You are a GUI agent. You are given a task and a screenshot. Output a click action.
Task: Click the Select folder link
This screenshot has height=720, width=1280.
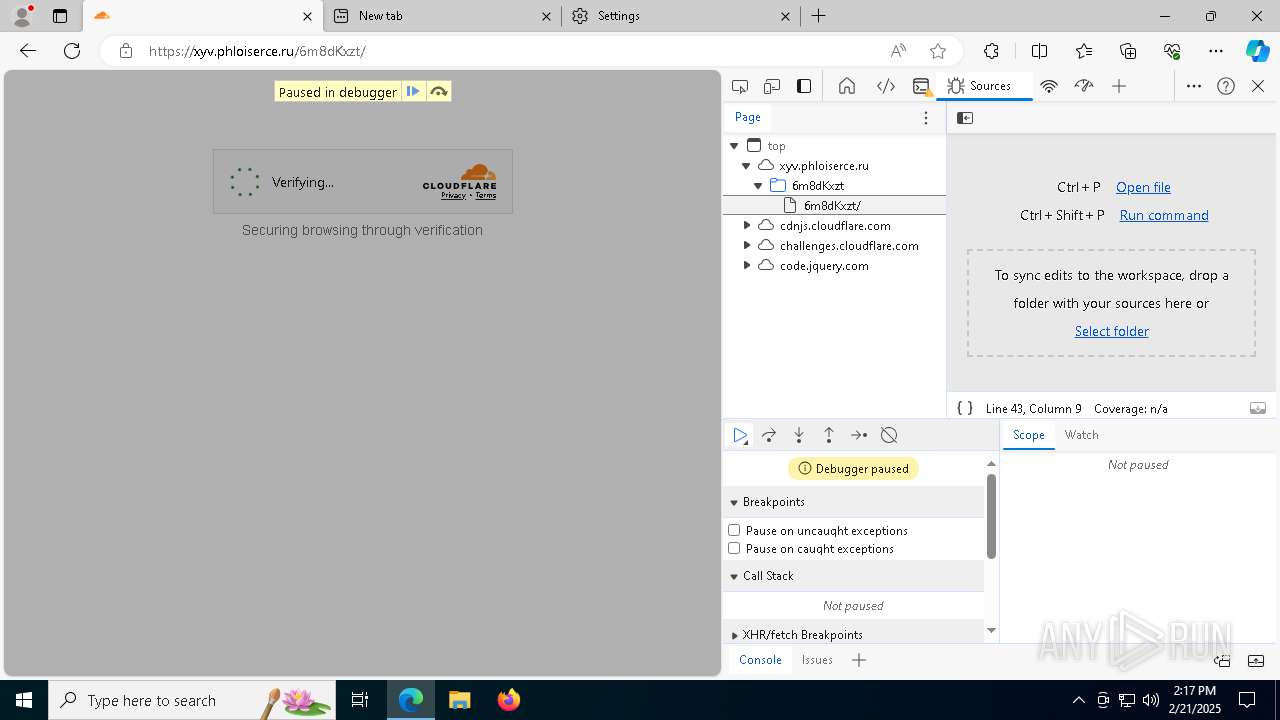1111,331
